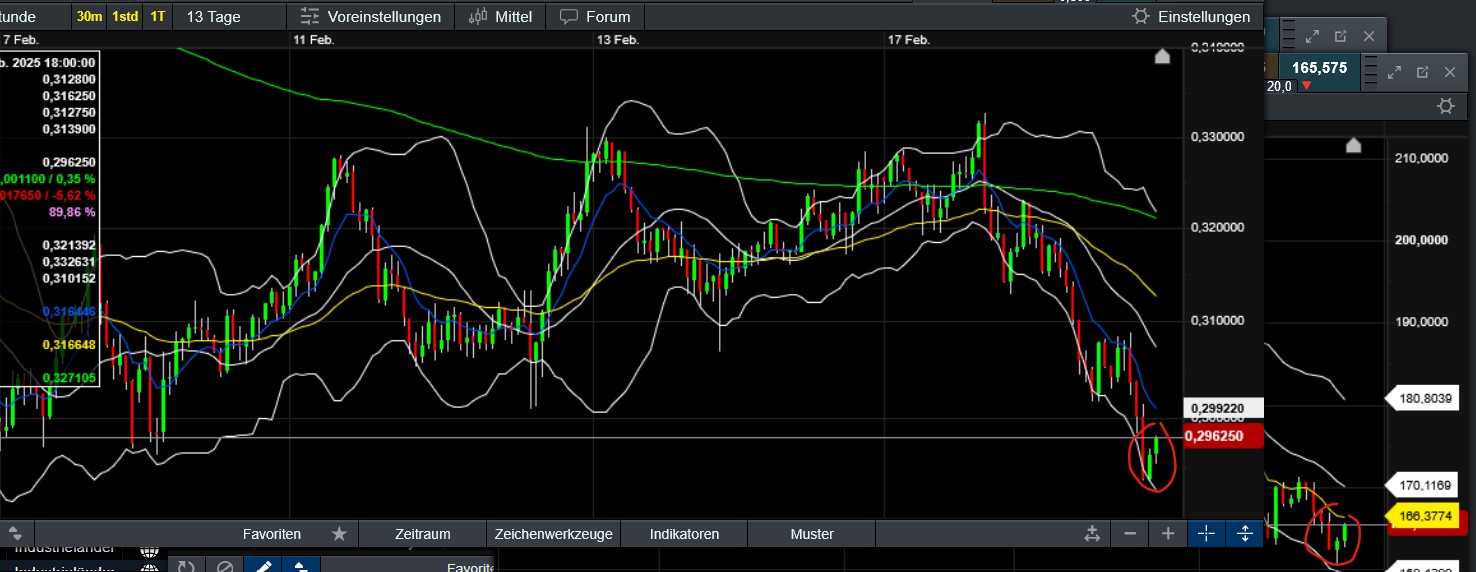Zoom in with the plus icon
Viewport: 1476px width, 572px height.
(x=1168, y=534)
